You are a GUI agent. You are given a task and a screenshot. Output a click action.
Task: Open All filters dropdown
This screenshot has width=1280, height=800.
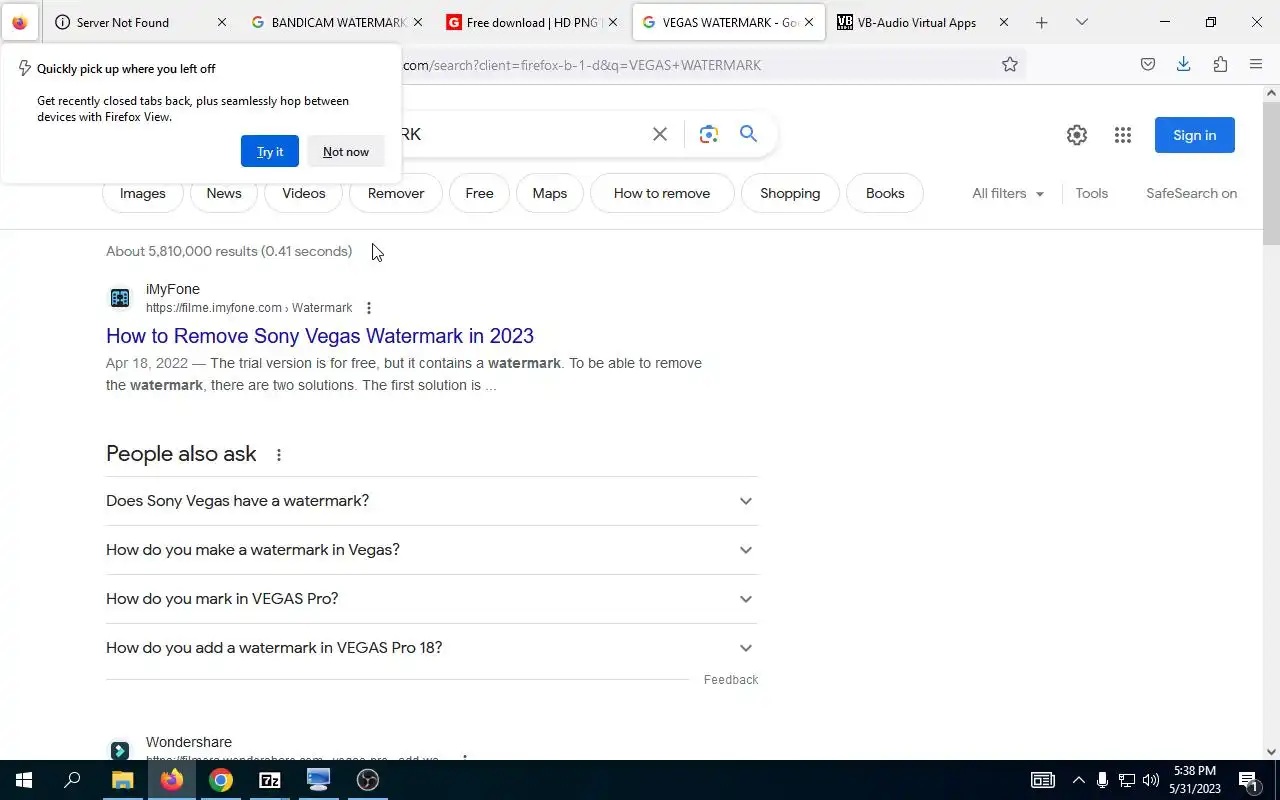(1008, 193)
